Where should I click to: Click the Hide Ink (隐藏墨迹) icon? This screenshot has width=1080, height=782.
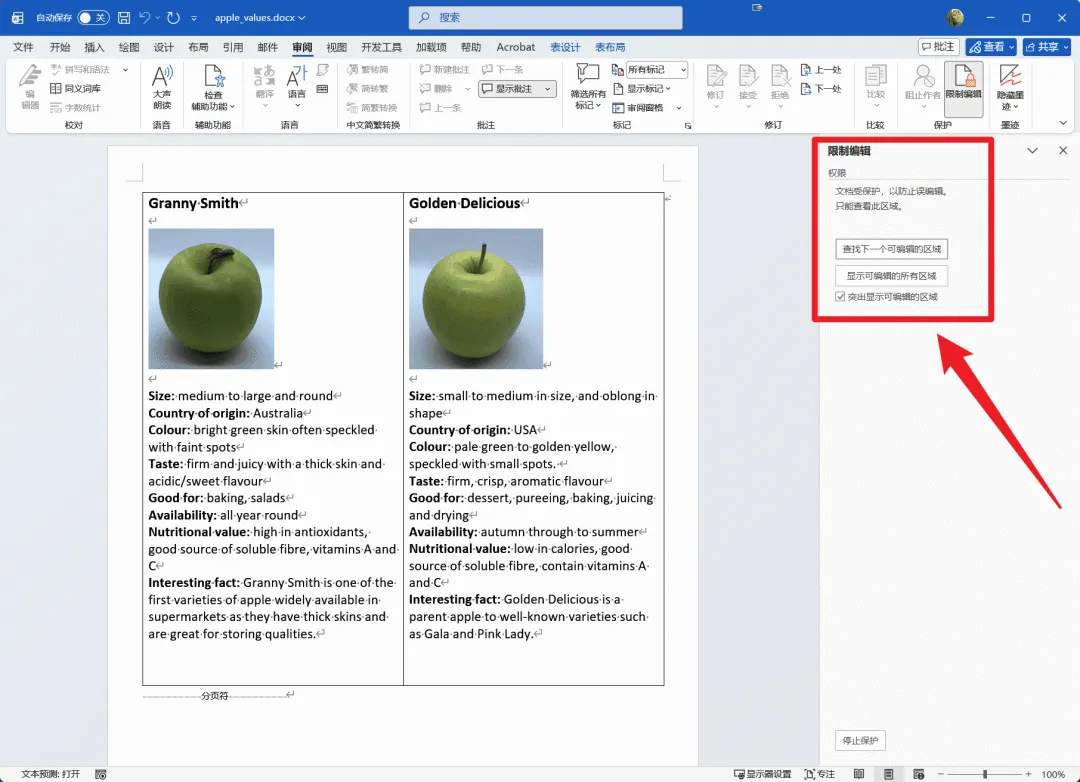point(1010,88)
